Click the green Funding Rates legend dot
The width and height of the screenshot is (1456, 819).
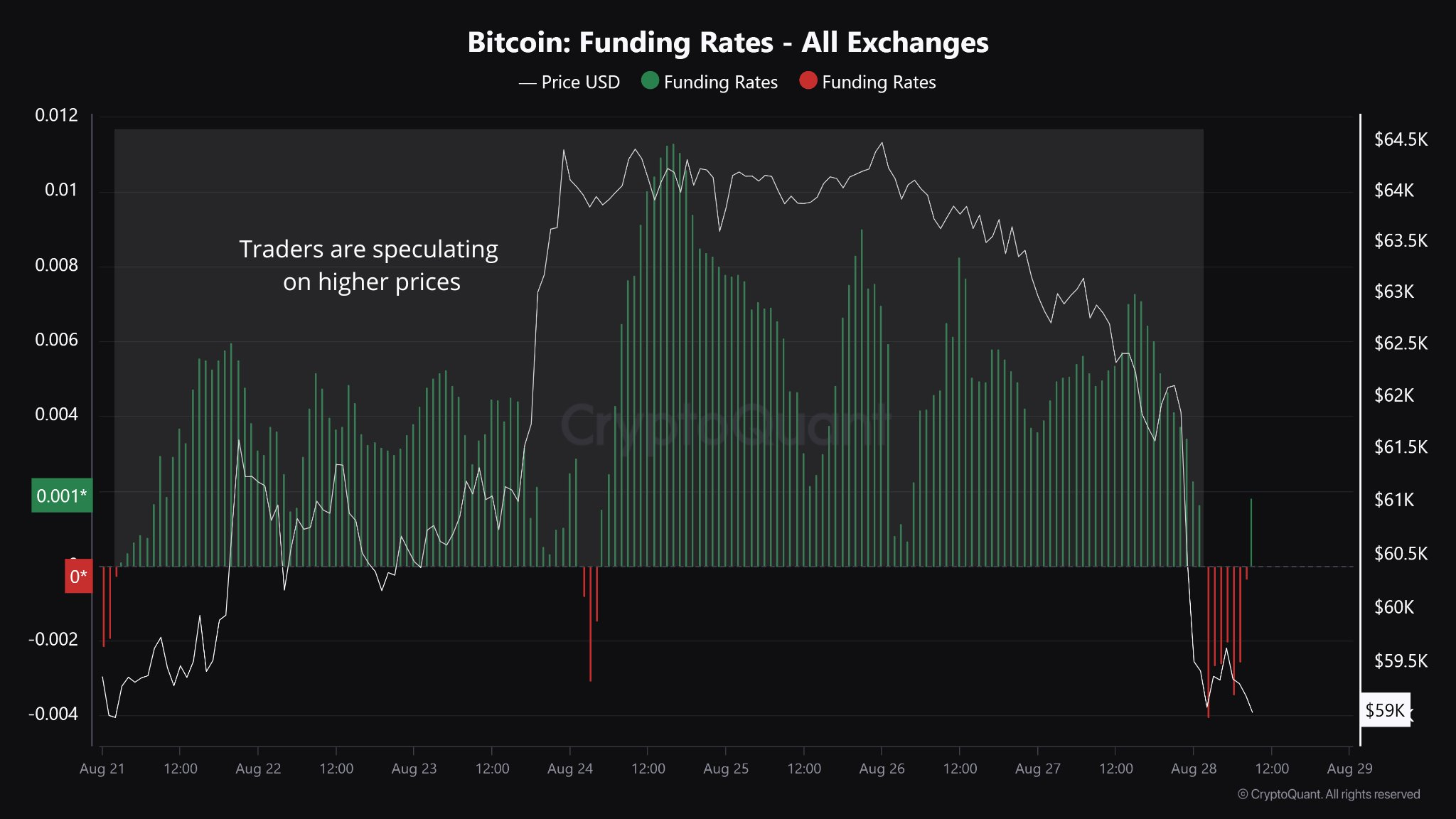650,80
